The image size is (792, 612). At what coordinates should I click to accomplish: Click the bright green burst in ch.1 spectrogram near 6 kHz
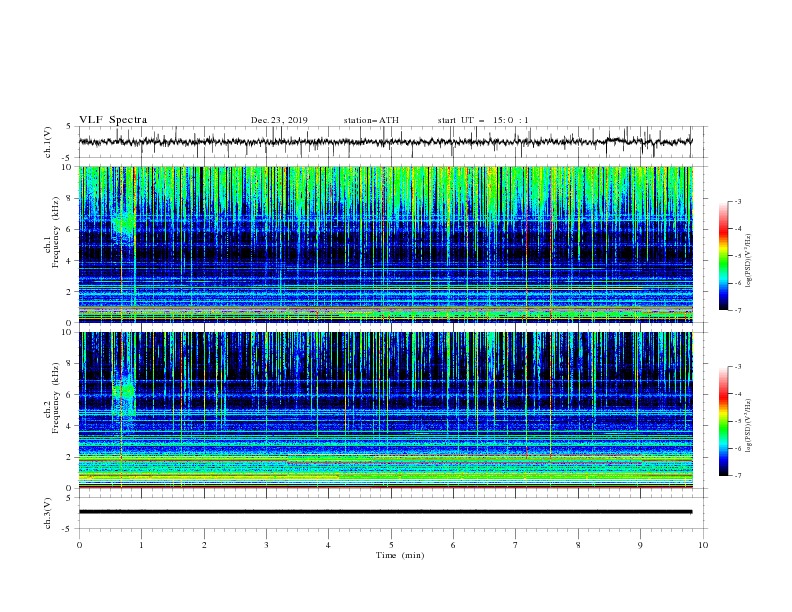[x=124, y=222]
